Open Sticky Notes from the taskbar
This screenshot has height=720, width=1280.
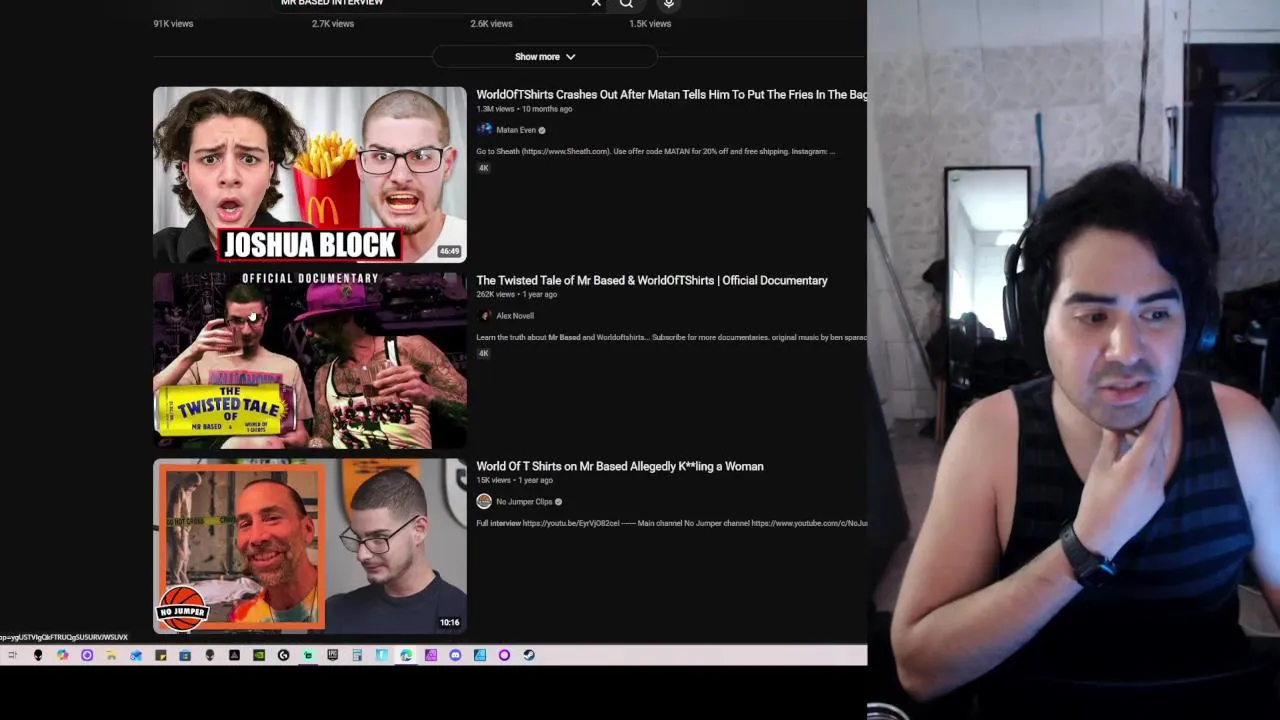[x=160, y=655]
